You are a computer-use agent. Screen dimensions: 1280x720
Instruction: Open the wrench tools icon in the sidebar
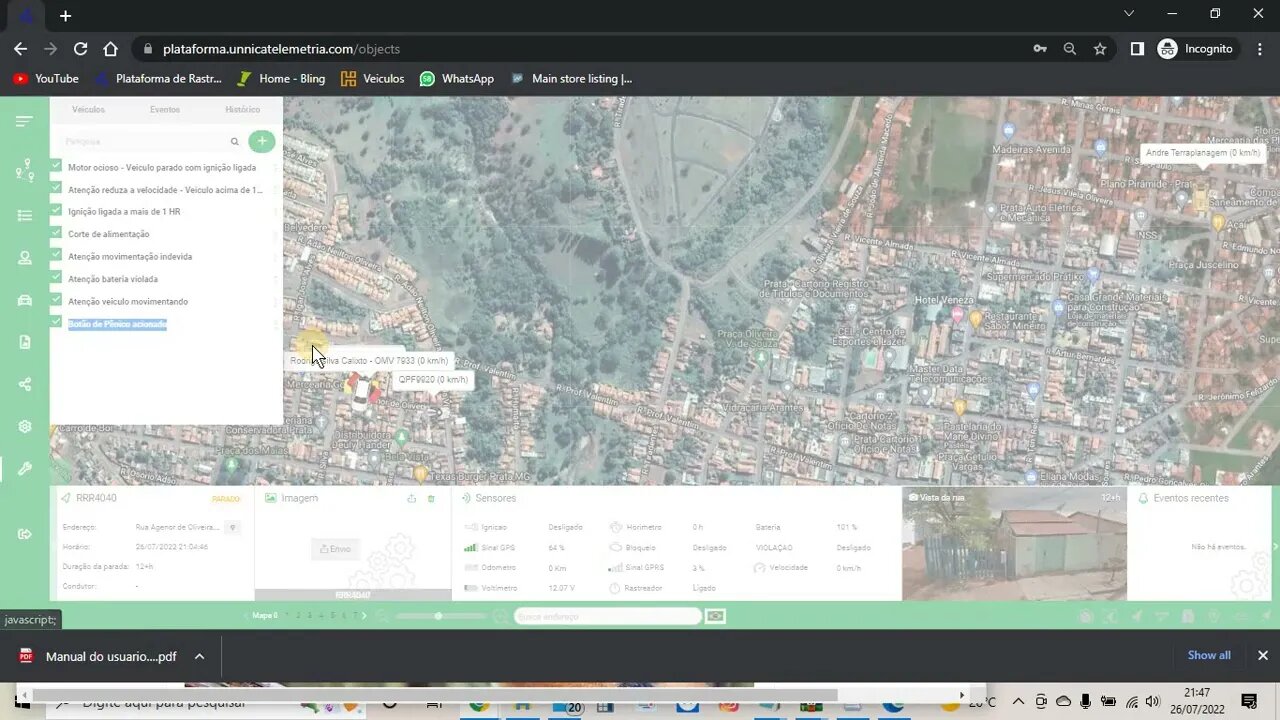(x=24, y=469)
